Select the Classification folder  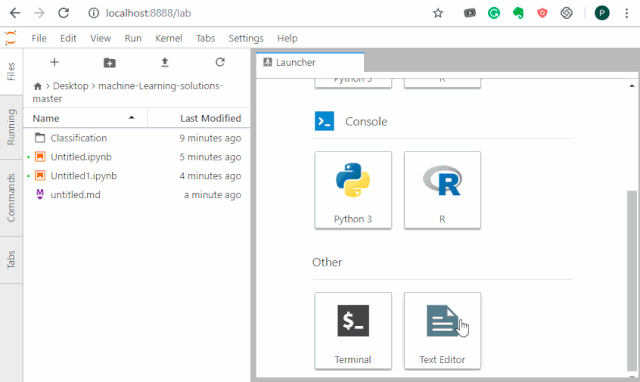137,138
